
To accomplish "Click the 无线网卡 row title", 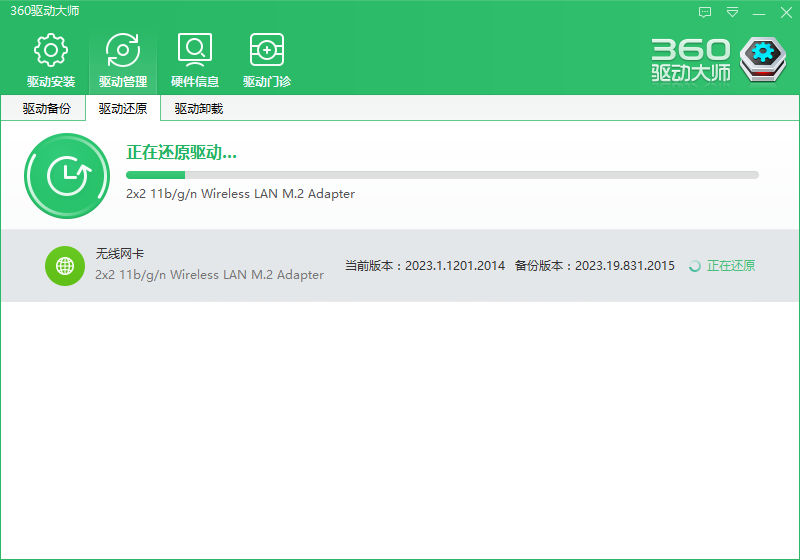I will click(x=120, y=253).
